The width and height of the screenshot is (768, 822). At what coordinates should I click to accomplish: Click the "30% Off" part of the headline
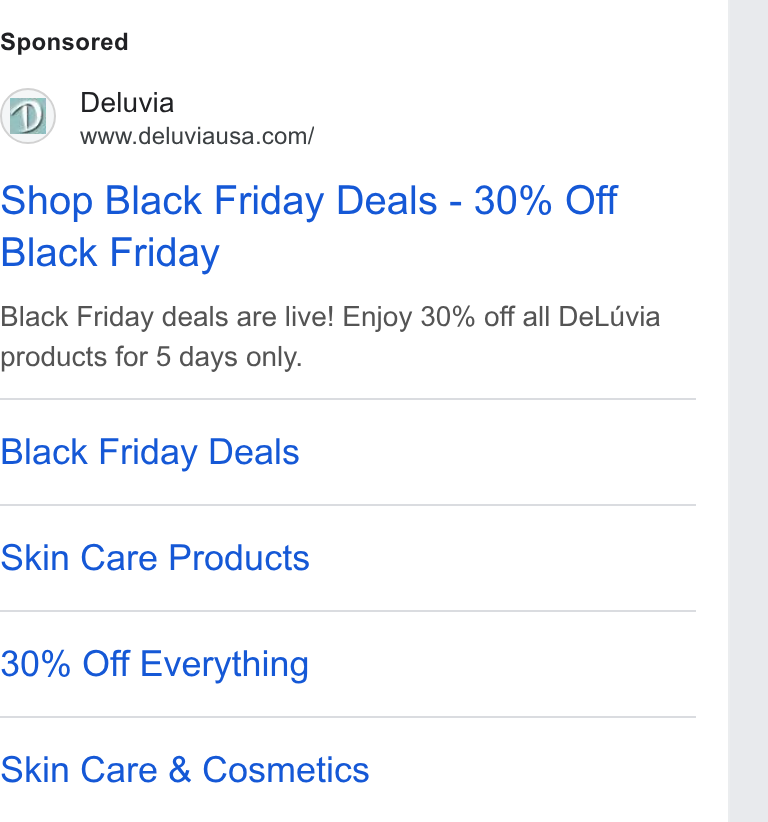pyautogui.click(x=546, y=200)
